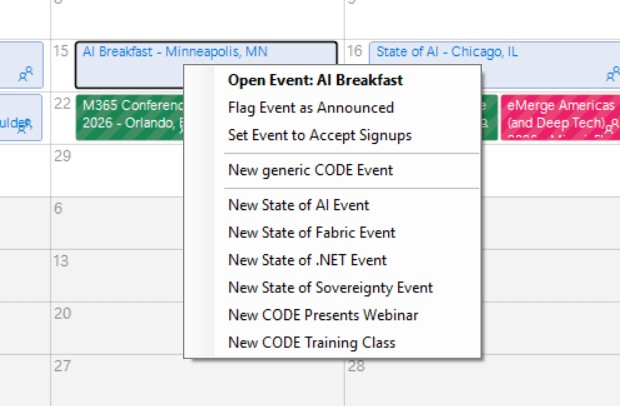
Task: Click attendees icon on State of AI Chicago event
Action: (612, 74)
